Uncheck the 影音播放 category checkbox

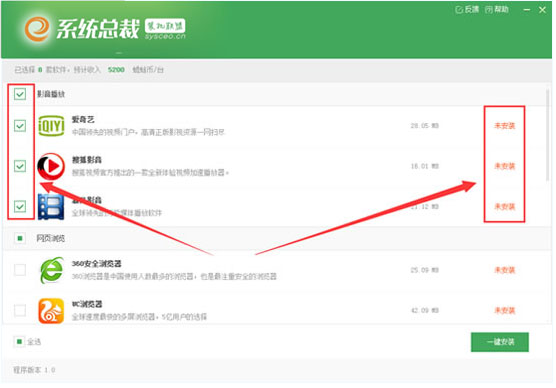(x=20, y=94)
